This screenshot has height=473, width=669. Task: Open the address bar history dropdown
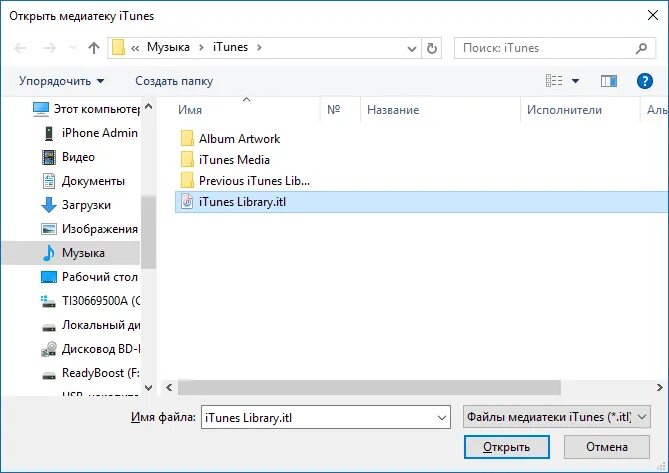point(412,49)
